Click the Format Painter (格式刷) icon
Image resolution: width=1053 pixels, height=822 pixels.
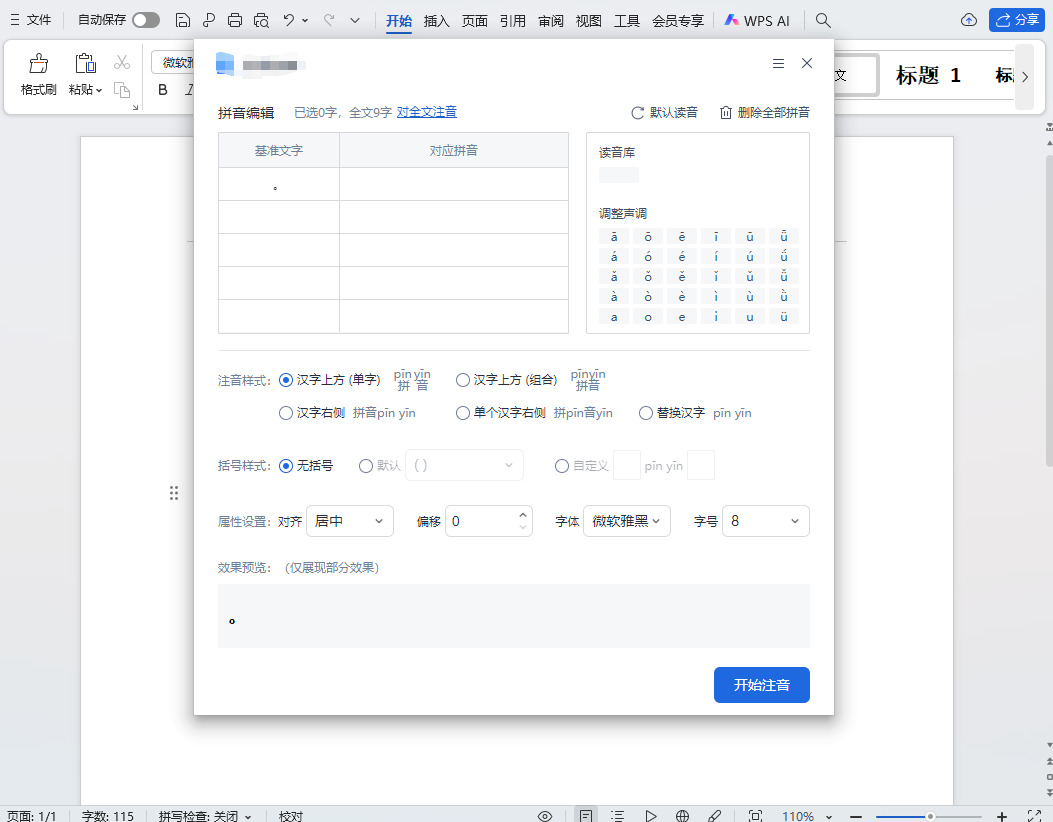tap(38, 64)
